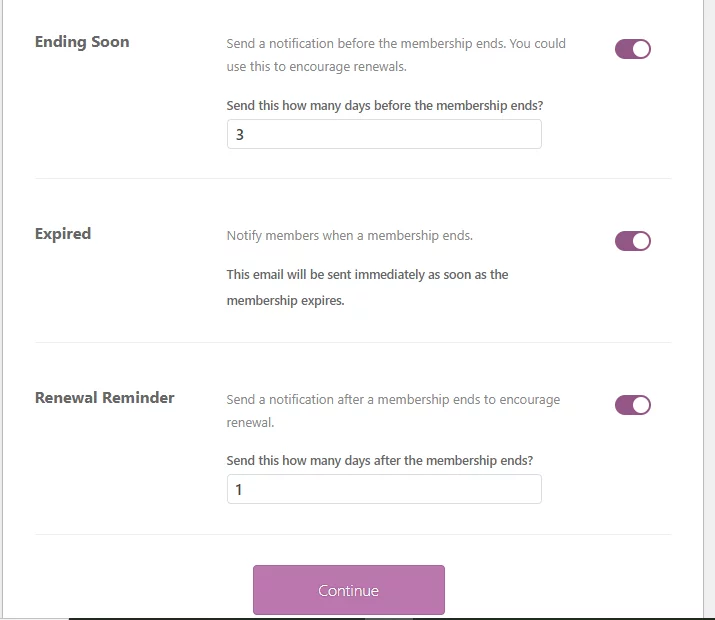Disable the Ending Soon notification toggle
This screenshot has height=620, width=715.
tap(632, 49)
